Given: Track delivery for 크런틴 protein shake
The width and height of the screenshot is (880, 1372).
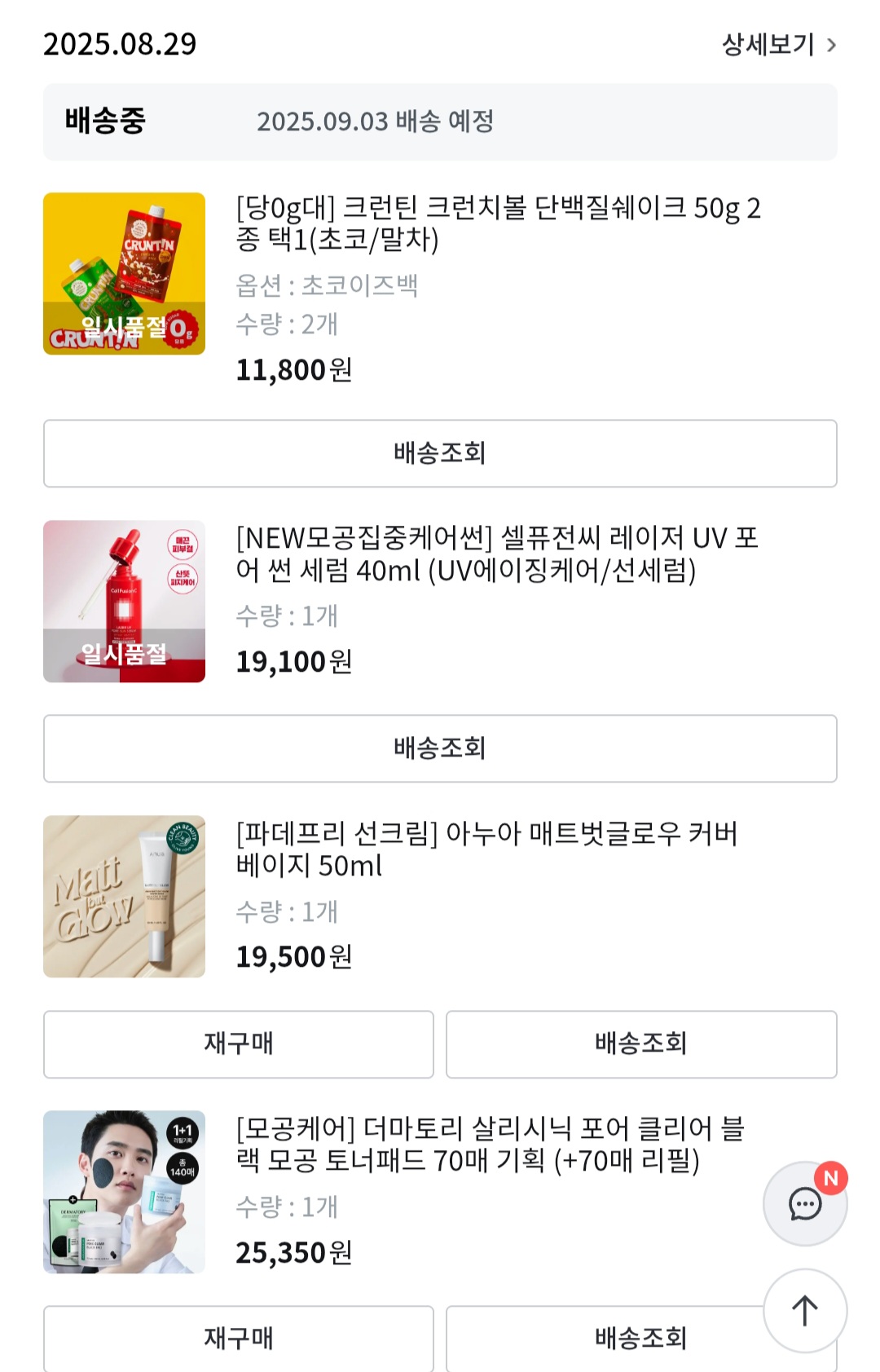Looking at the screenshot, I should point(440,453).
